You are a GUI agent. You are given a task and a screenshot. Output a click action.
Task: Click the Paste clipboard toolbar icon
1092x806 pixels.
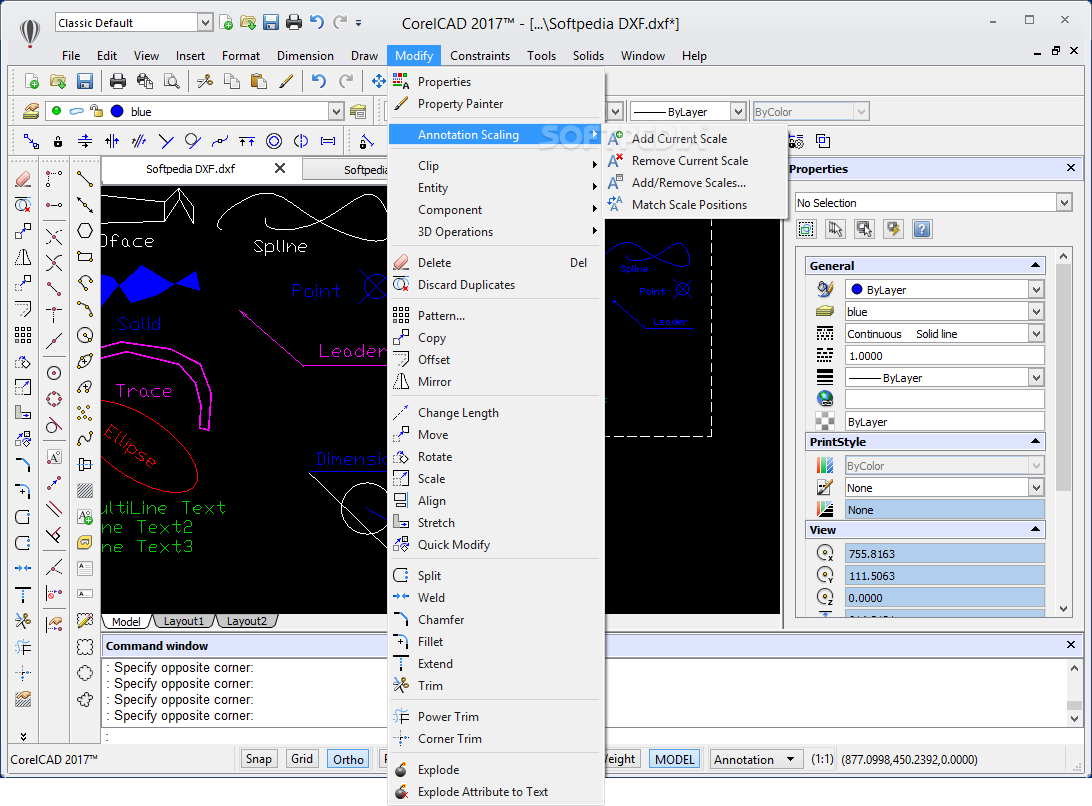tap(258, 82)
